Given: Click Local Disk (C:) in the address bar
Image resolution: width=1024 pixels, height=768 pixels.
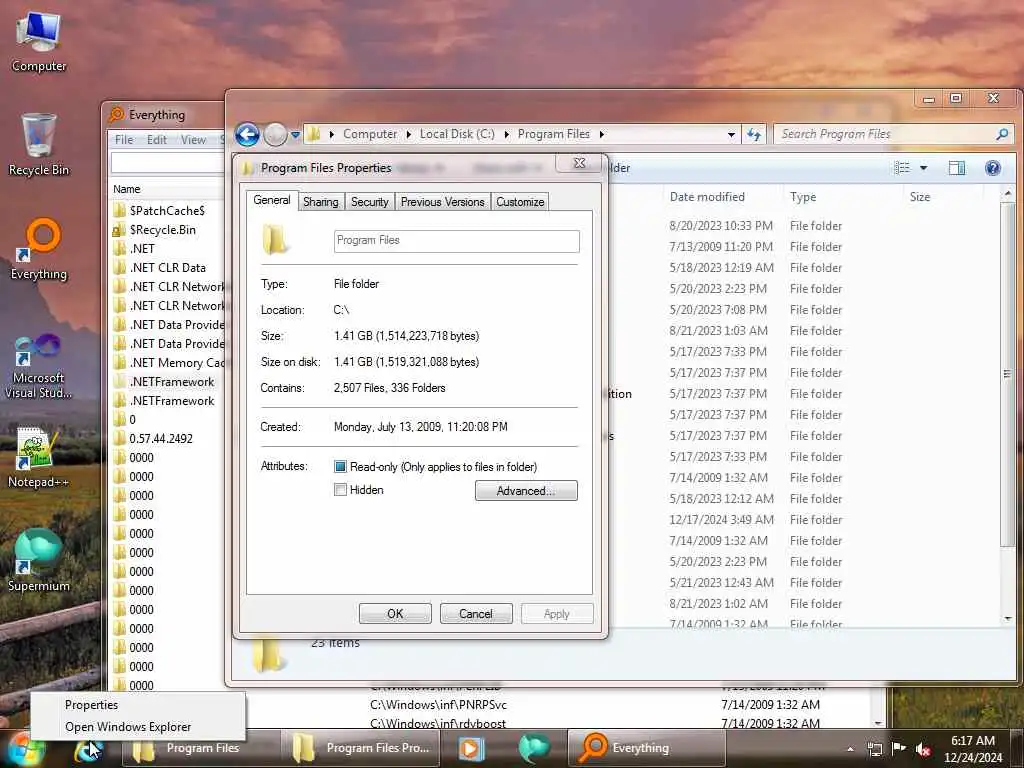Looking at the screenshot, I should pos(456,134).
